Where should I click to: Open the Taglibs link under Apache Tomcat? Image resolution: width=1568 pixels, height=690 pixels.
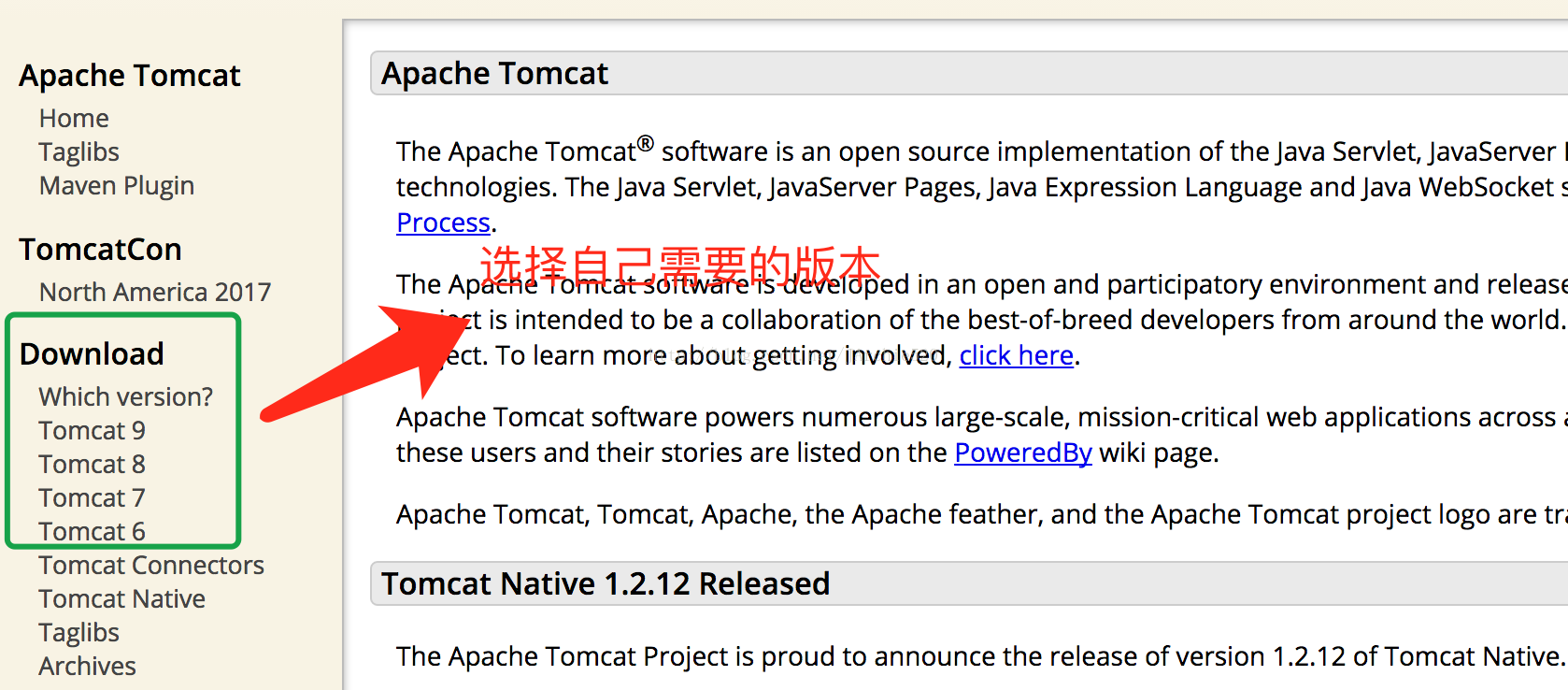click(x=78, y=152)
